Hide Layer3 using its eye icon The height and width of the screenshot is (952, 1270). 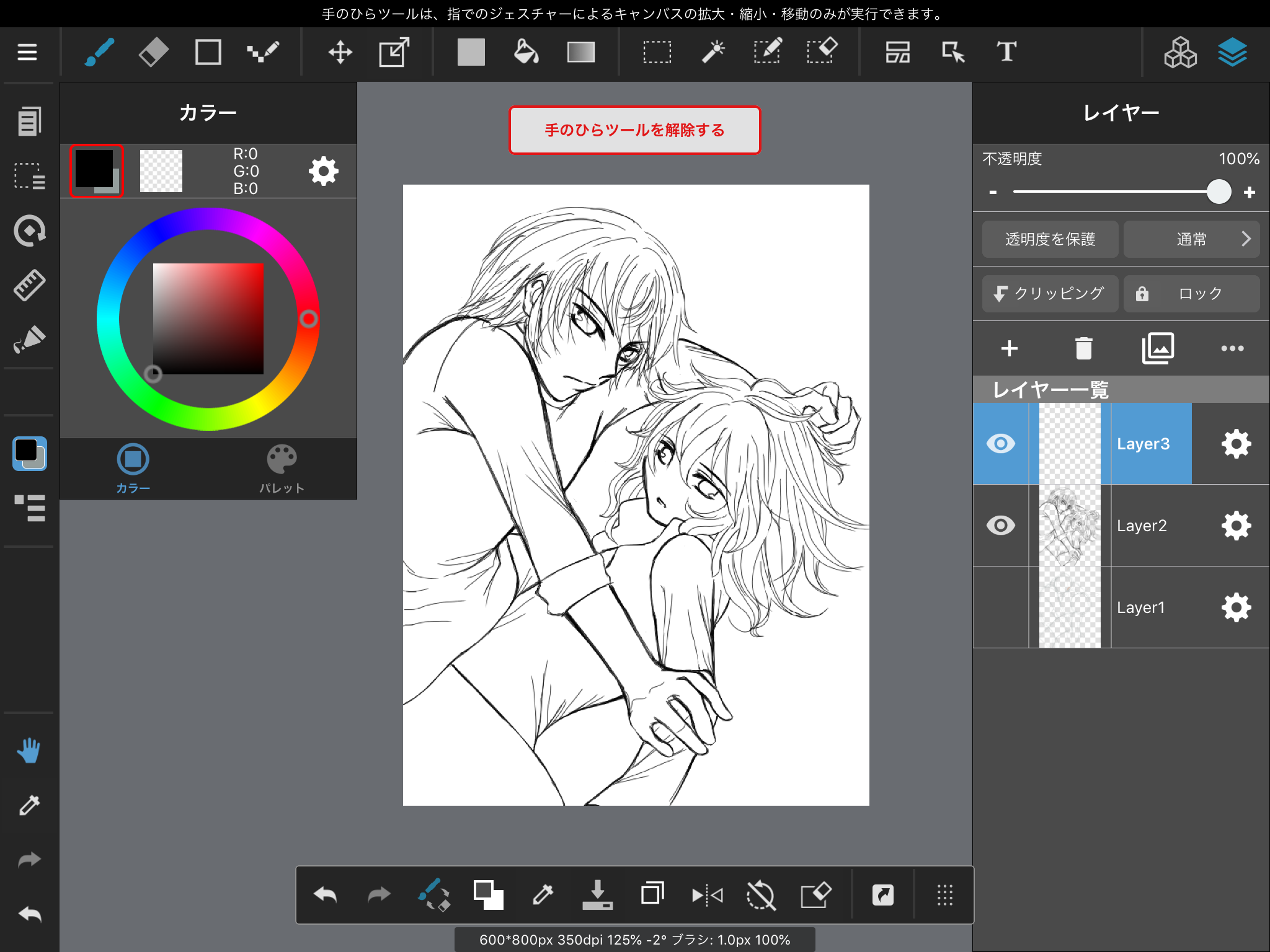tap(1000, 444)
